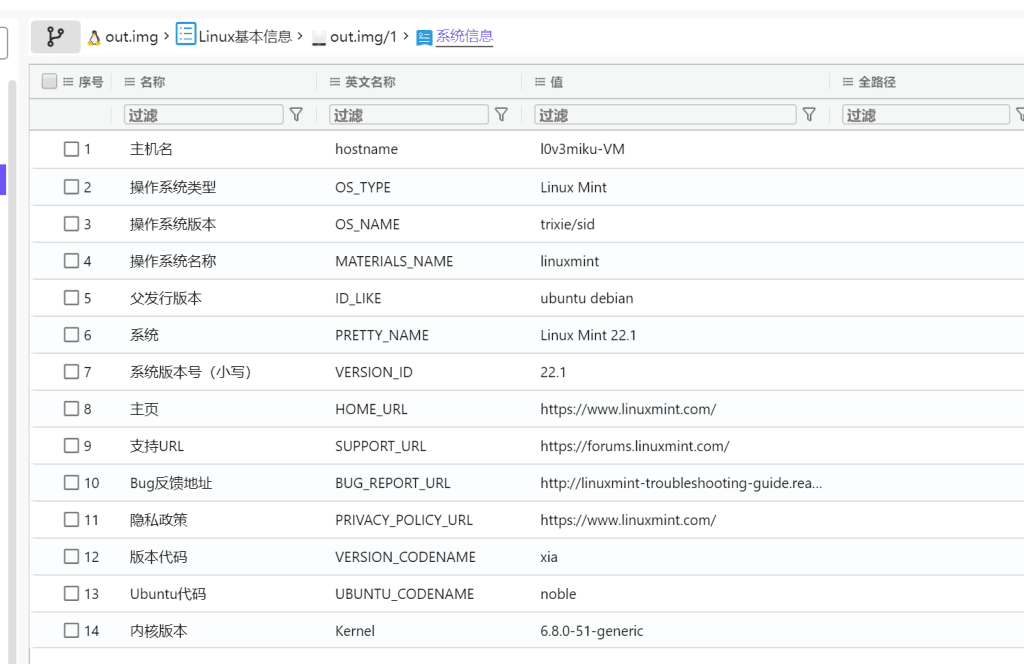This screenshot has height=664, width=1024.
Task: Click the Linux penguin icon beside out.img
Action: click(94, 38)
